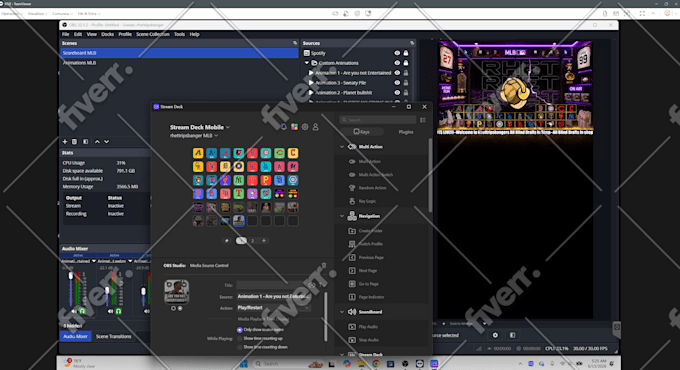Select the Switch Profile action
Image resolution: width=680 pixels, height=370 pixels.
(x=366, y=244)
